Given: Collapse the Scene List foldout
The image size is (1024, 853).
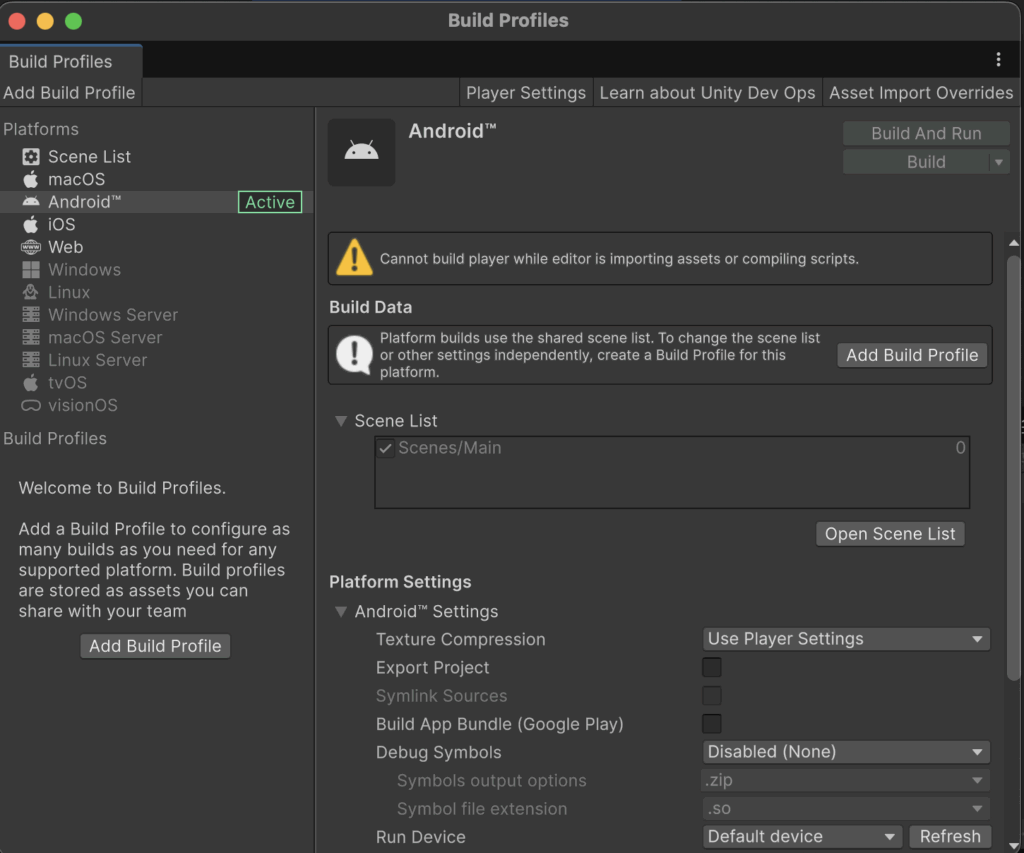Looking at the screenshot, I should click(341, 421).
